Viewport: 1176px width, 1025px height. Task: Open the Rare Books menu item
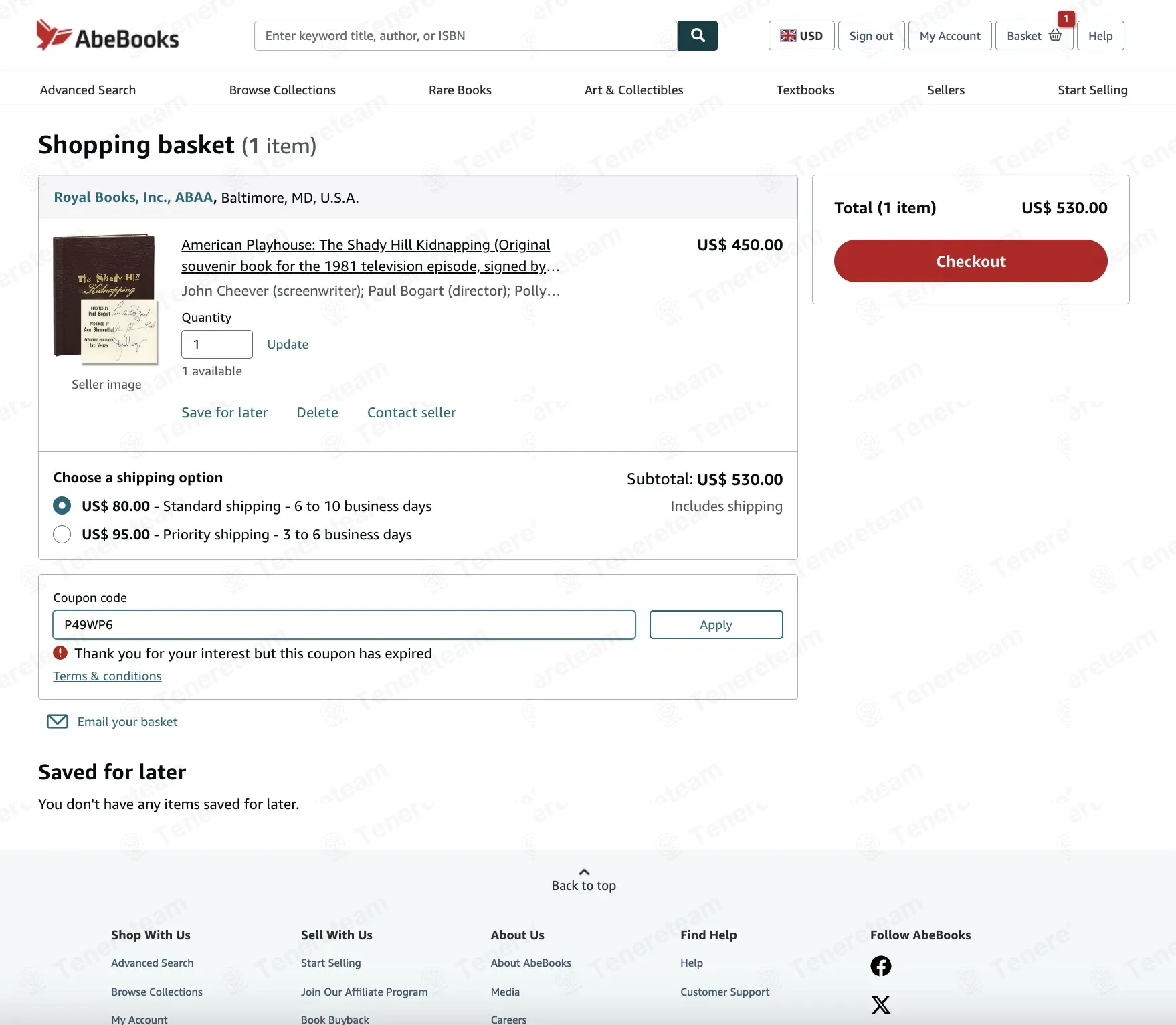[460, 90]
